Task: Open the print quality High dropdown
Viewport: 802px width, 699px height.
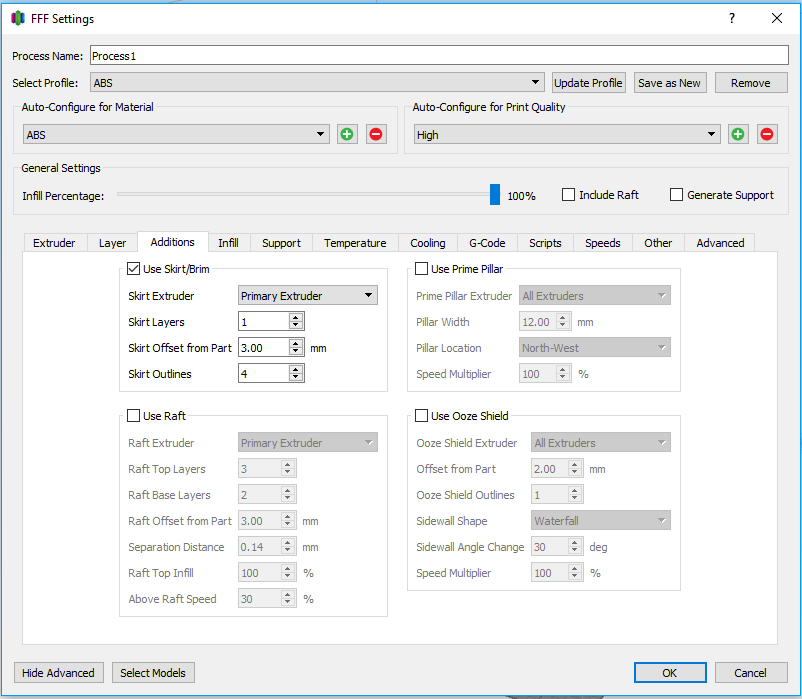Action: click(x=567, y=134)
